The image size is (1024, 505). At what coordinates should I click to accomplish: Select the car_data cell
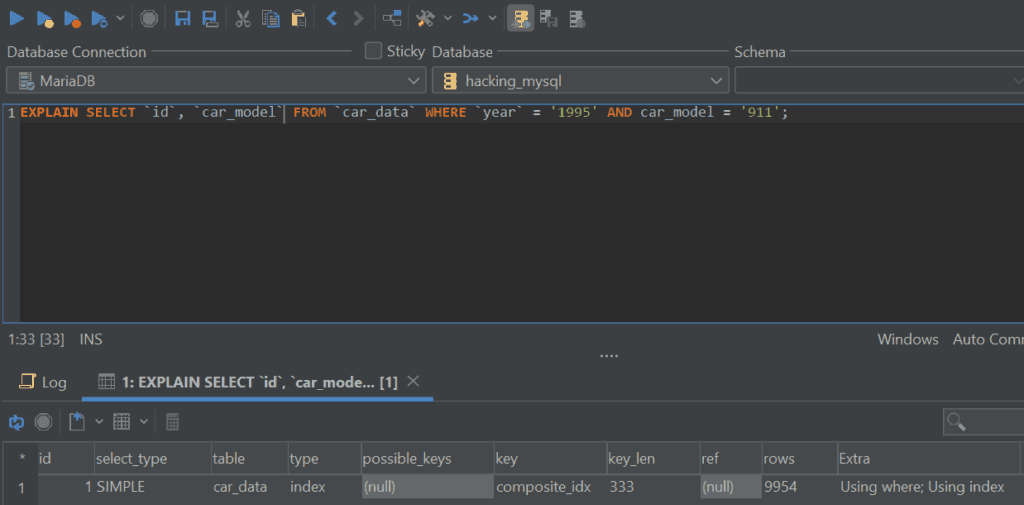pyautogui.click(x=249, y=487)
